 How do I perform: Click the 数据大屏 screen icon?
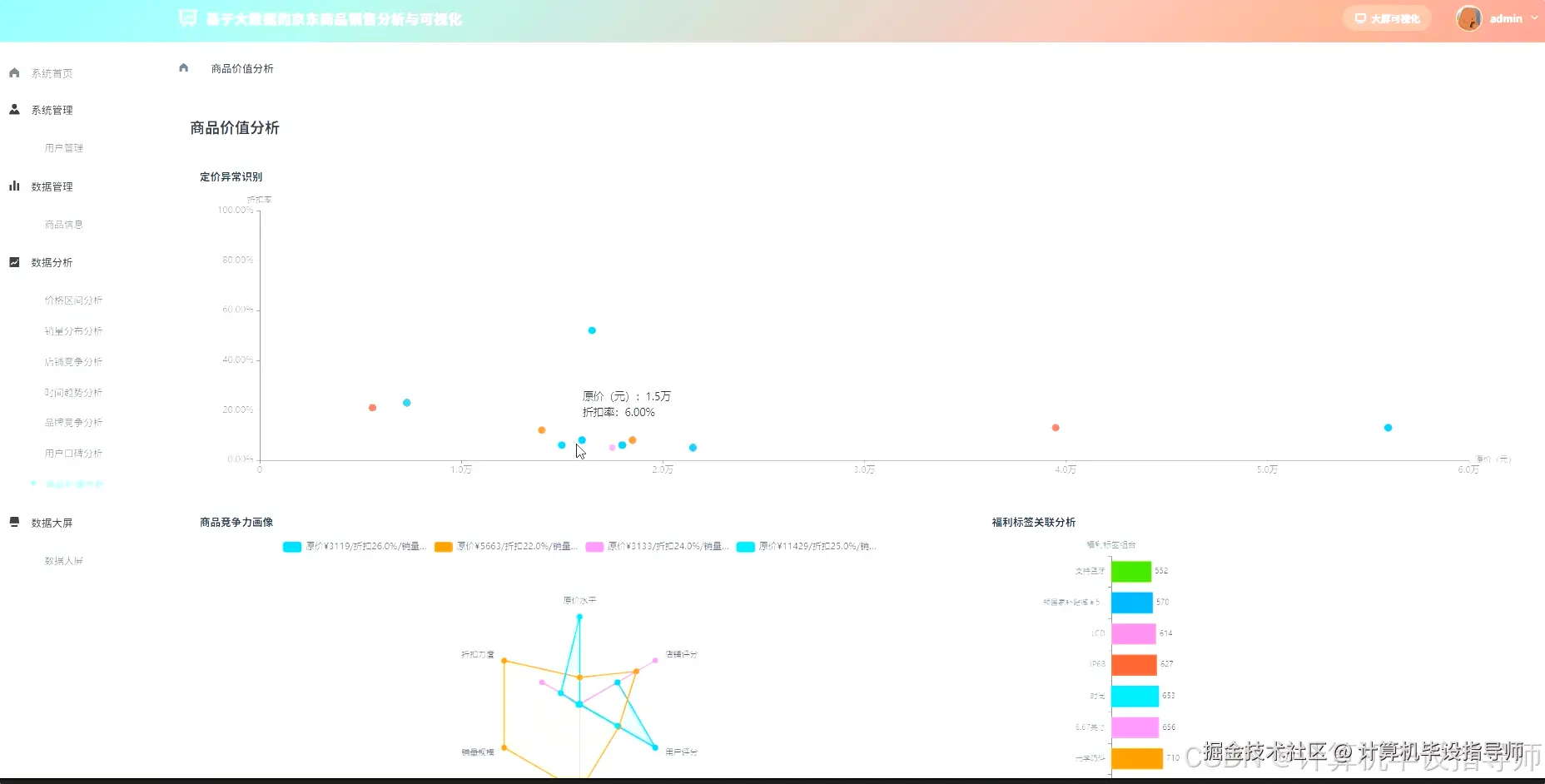point(14,522)
